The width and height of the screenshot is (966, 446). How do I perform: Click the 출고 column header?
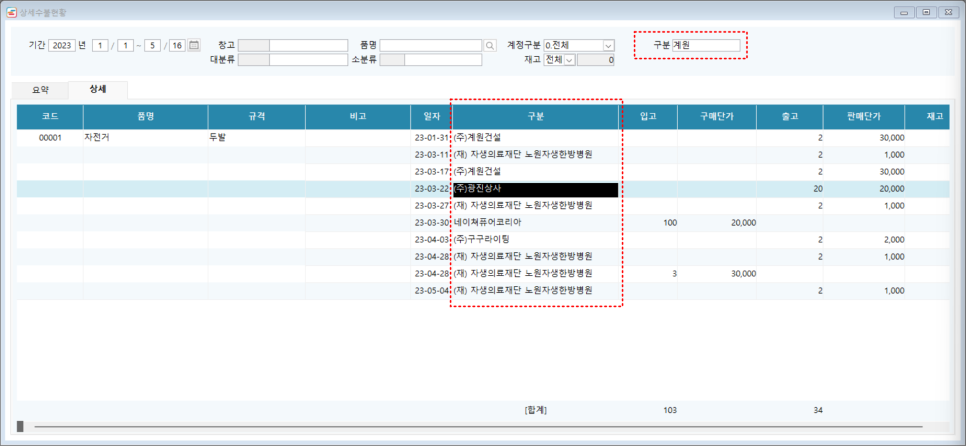coord(789,116)
